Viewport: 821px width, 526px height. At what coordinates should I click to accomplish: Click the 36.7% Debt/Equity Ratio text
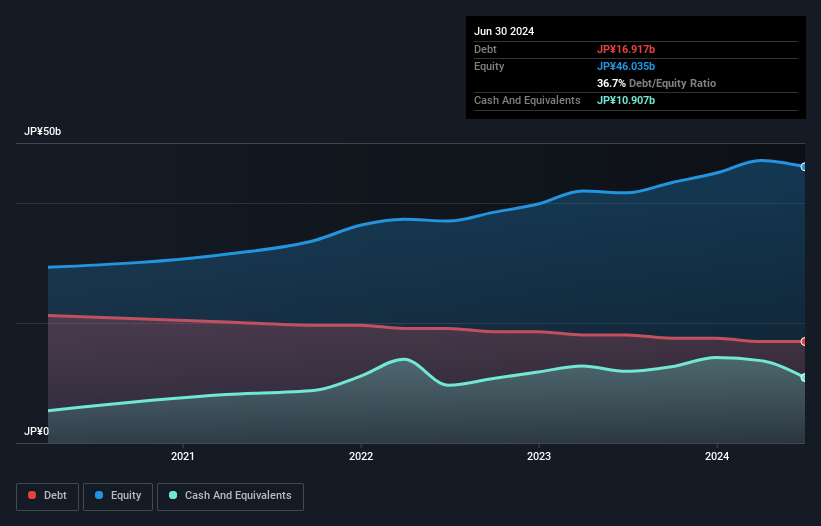pos(656,83)
